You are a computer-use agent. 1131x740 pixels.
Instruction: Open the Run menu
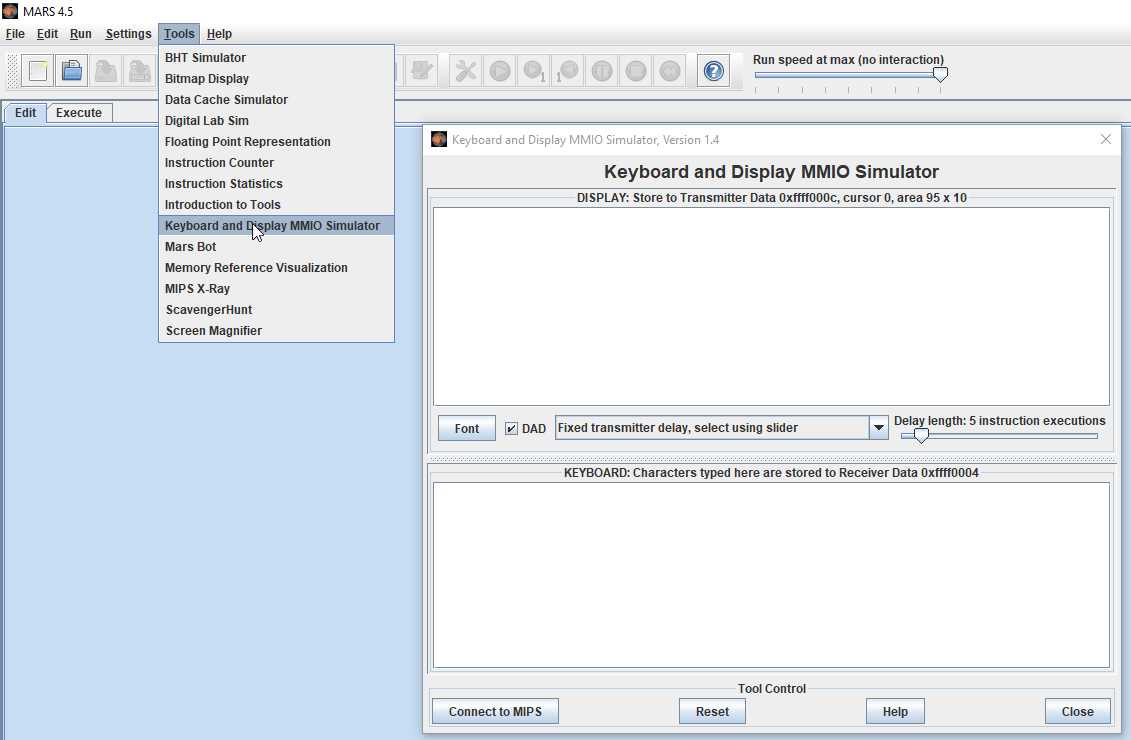81,34
